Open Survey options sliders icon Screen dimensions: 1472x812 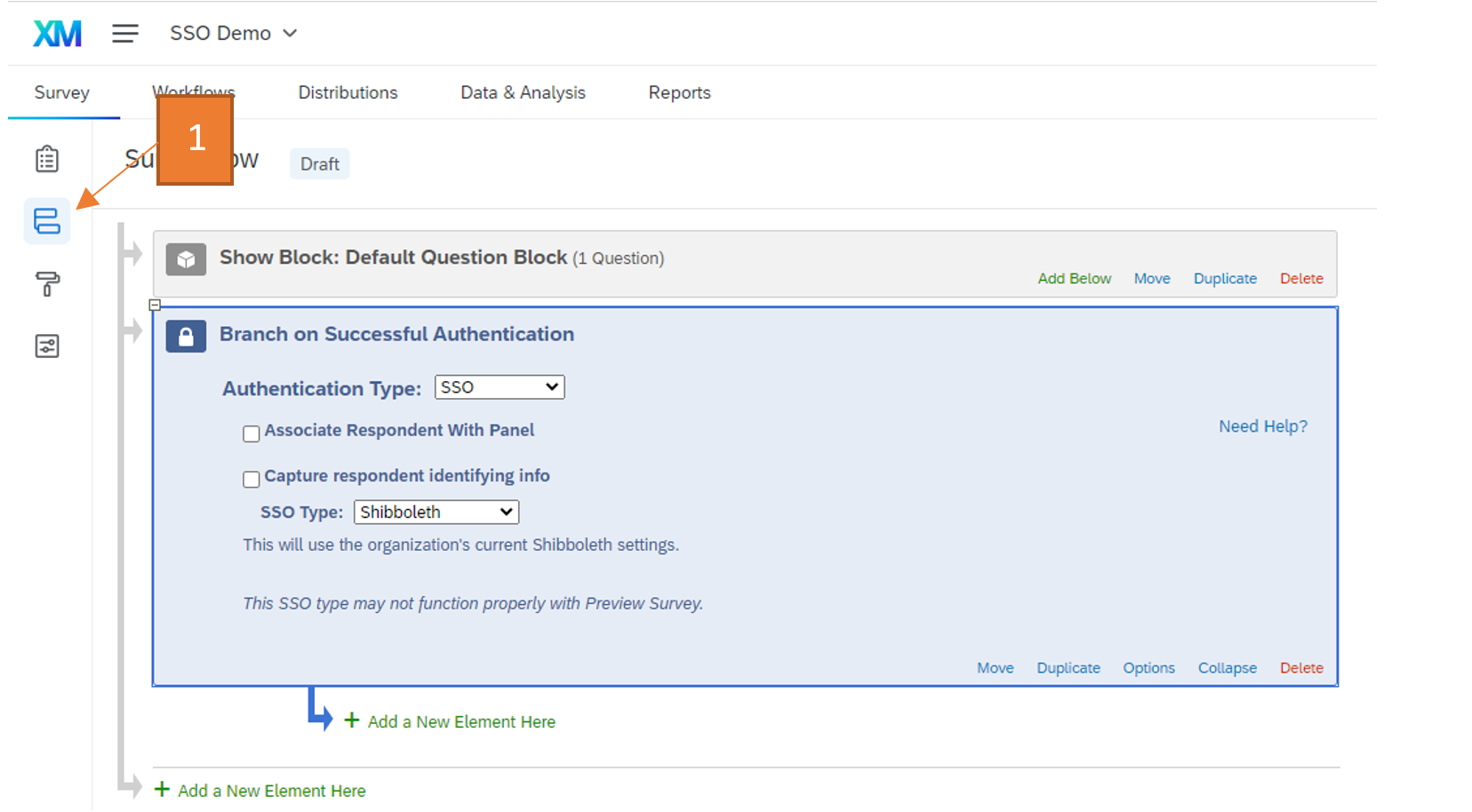click(47, 346)
